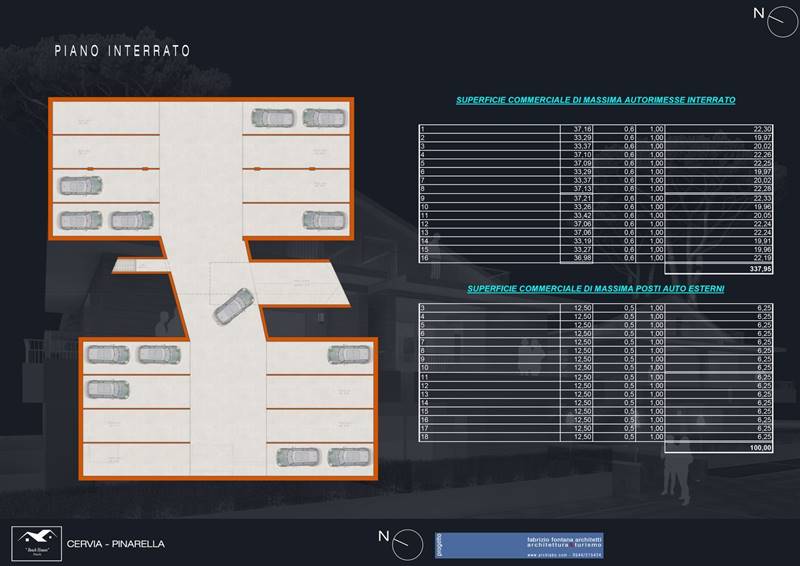This screenshot has height=566, width=800.
Task: Click the first 12,50 cell in external parking table
Action: (x=582, y=308)
